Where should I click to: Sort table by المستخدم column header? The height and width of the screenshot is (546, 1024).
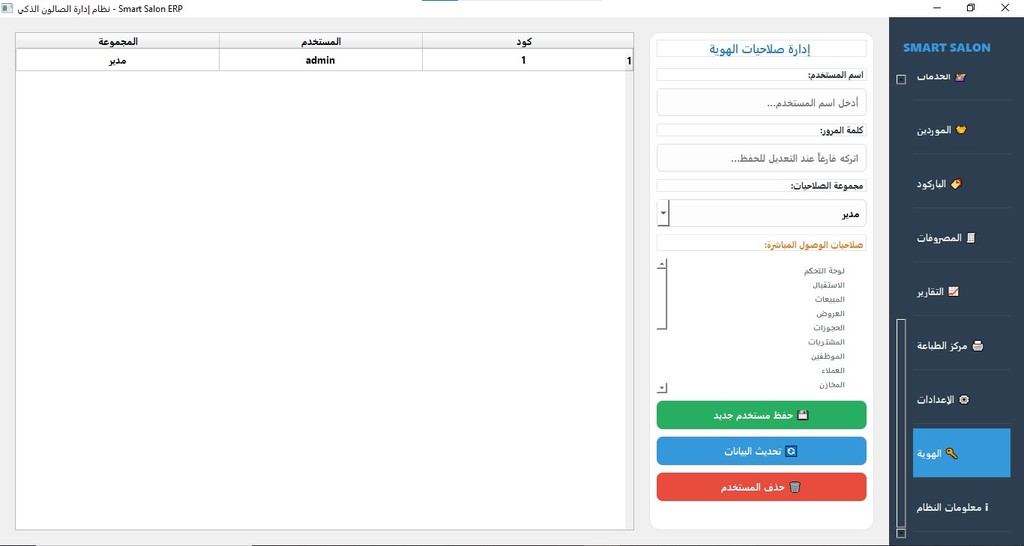(321, 41)
